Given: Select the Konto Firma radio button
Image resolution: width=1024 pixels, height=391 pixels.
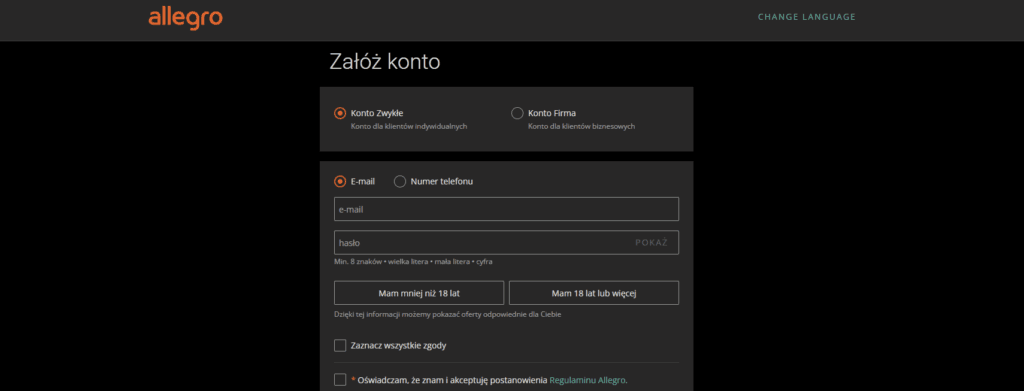Looking at the screenshot, I should [x=517, y=113].
